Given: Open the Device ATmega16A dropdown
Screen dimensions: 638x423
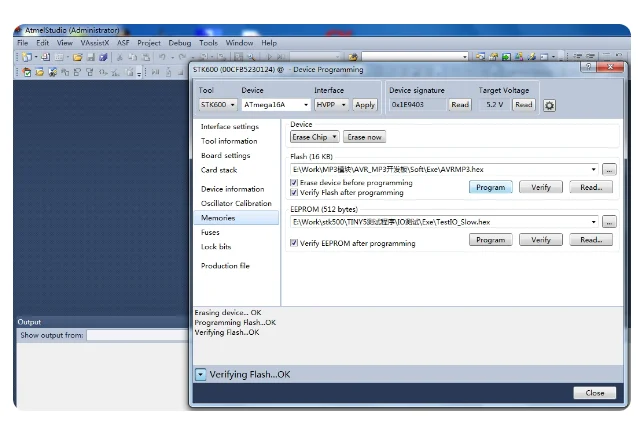Looking at the screenshot, I should coord(276,105).
